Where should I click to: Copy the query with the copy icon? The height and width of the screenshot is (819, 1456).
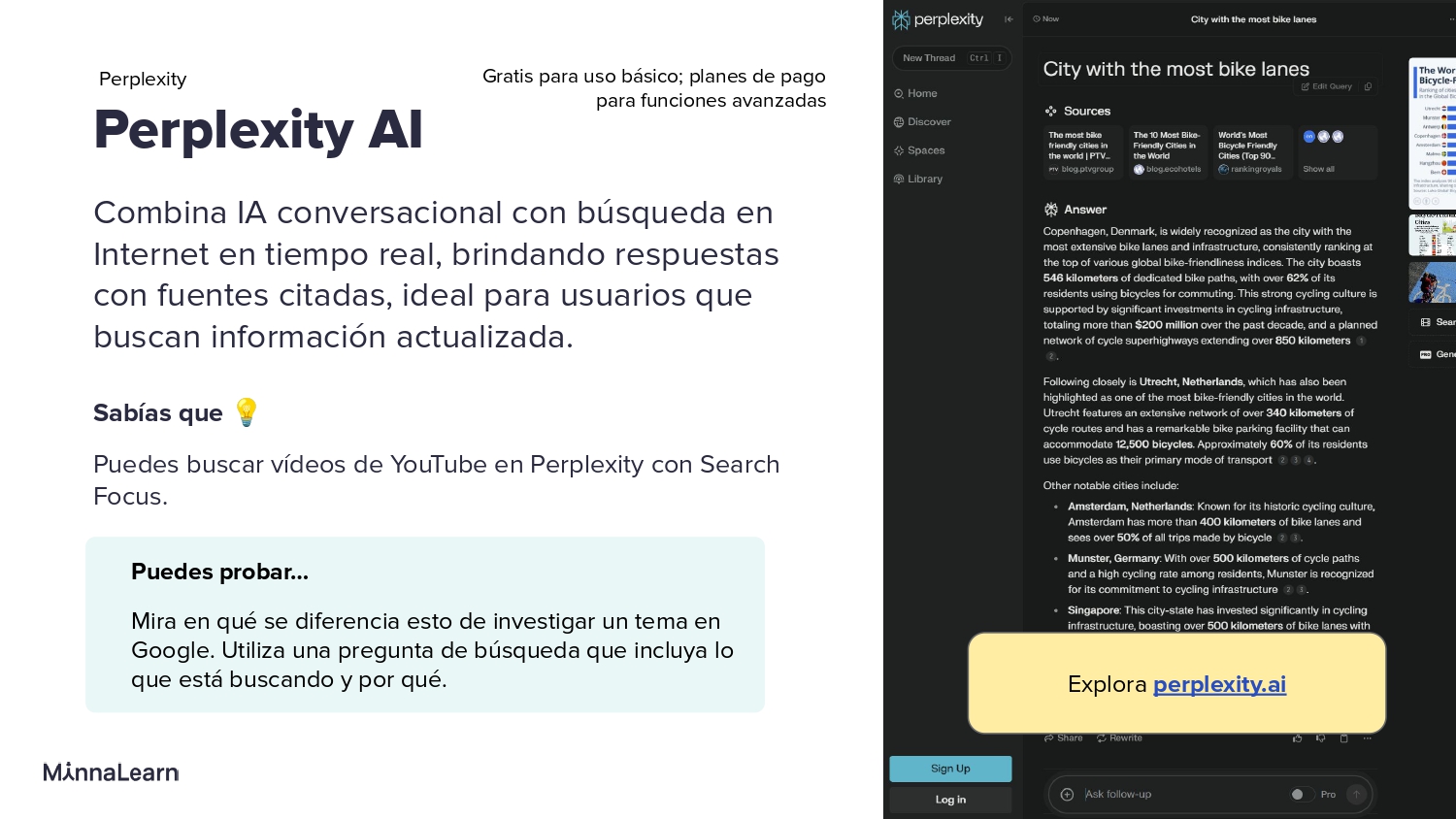[1368, 86]
